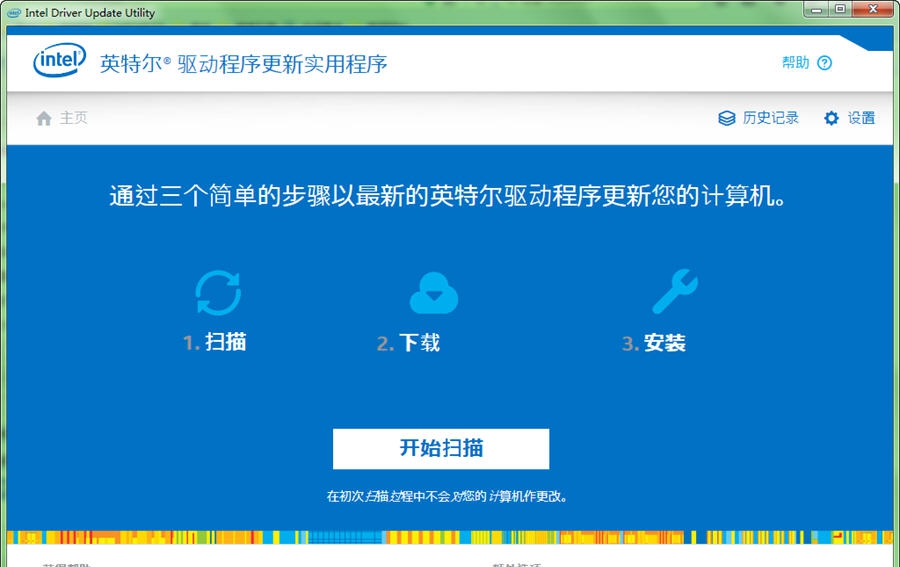The height and width of the screenshot is (567, 900).
Task: Click the scan refresh arrows icon
Action: click(218, 293)
